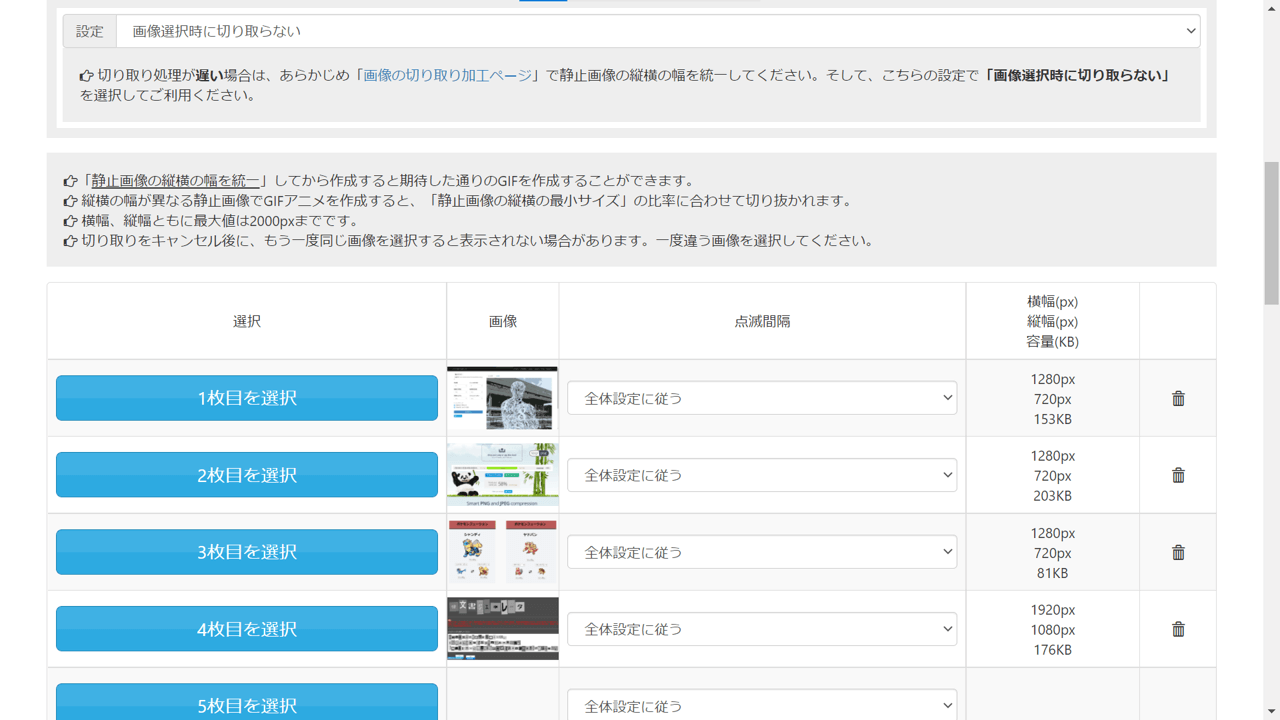Image resolution: width=1280 pixels, height=720 pixels.
Task: Click the 画像 column header
Action: click(503, 321)
